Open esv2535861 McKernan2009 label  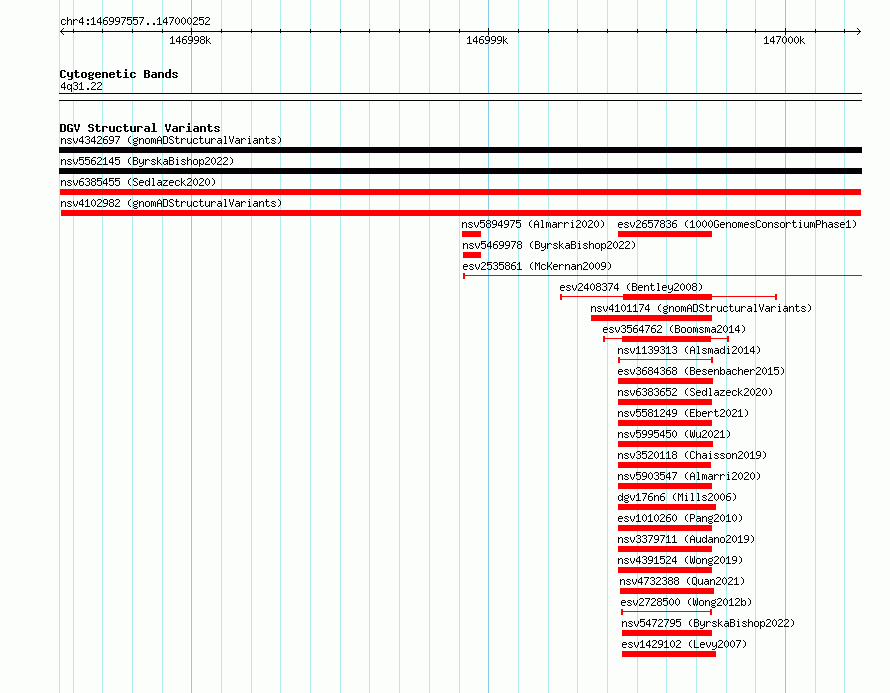coord(537,266)
